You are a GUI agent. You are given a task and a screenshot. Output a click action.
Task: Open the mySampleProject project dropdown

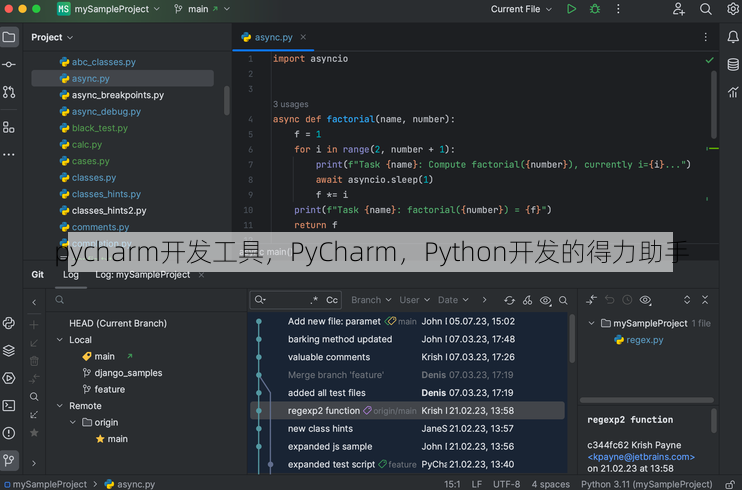(108, 9)
